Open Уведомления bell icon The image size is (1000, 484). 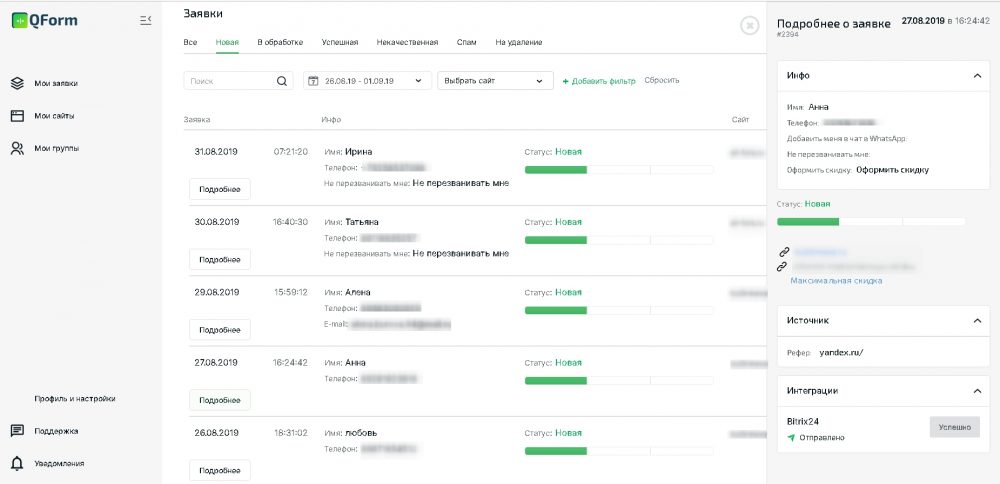click(x=17, y=463)
